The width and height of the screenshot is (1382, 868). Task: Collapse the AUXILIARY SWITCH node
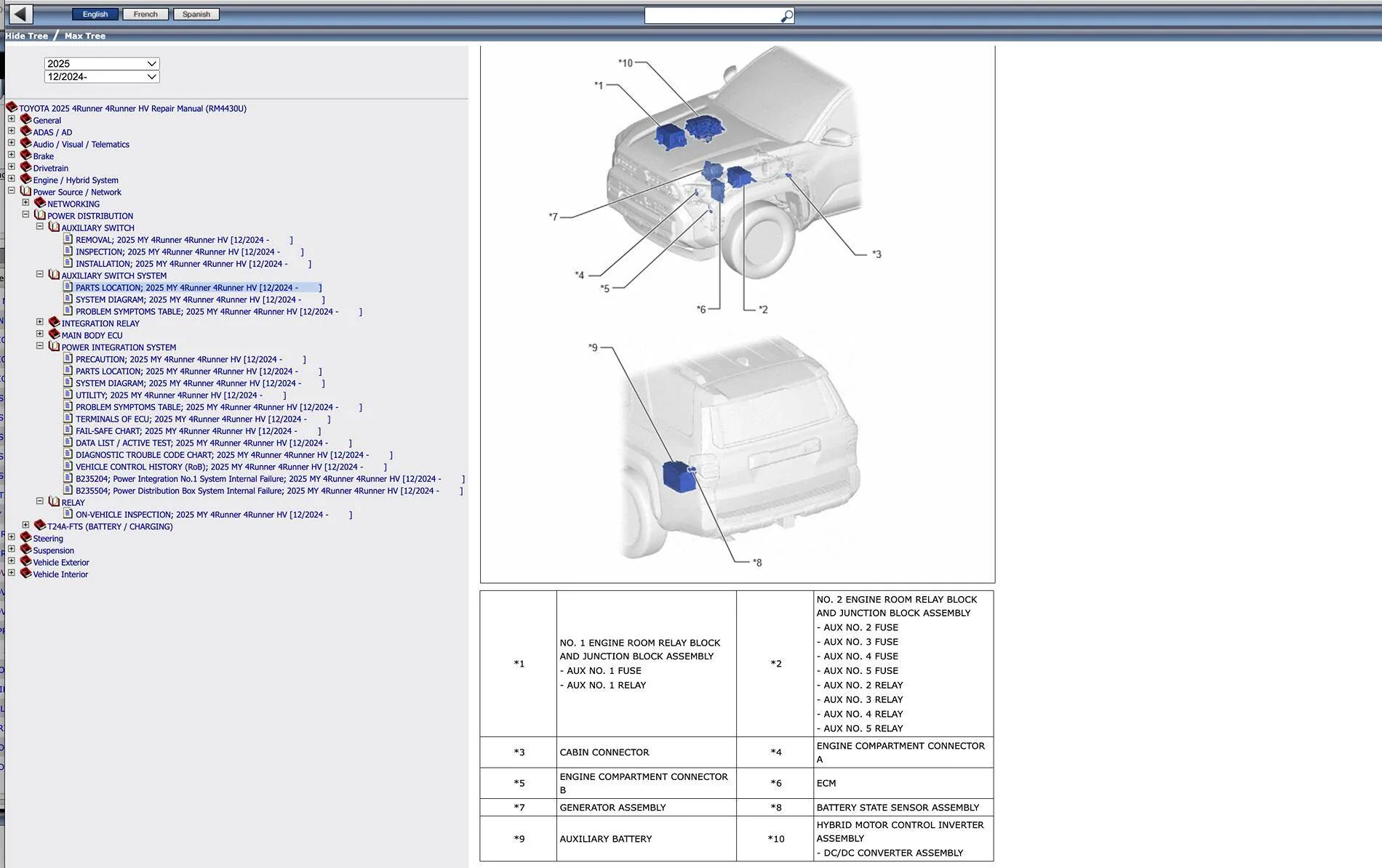40,227
